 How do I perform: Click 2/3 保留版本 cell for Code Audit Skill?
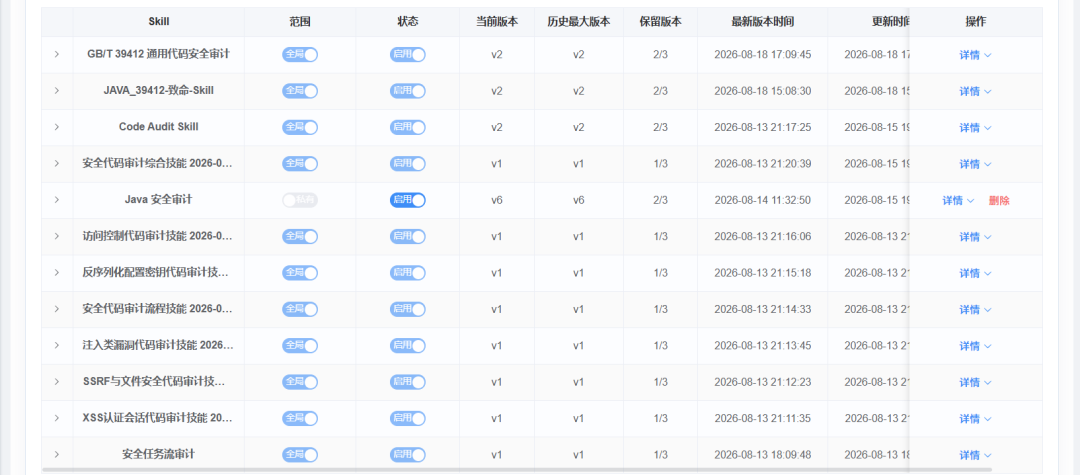(661, 127)
